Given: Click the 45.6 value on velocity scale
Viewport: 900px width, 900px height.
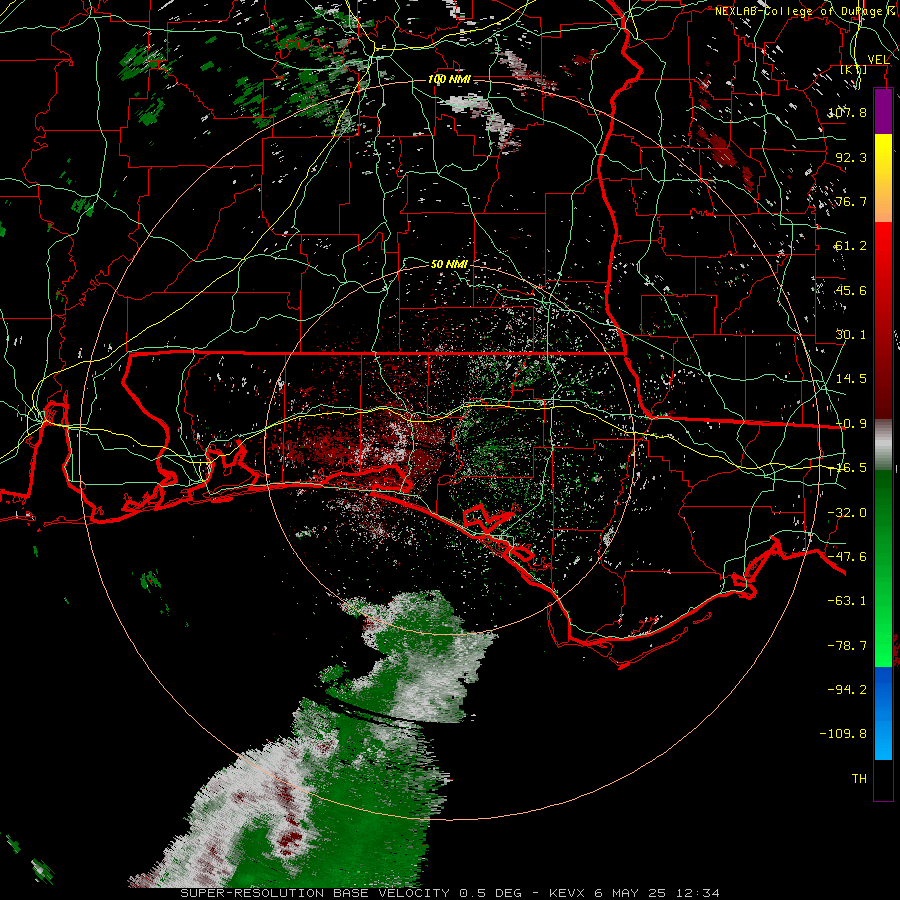Looking at the screenshot, I should [x=851, y=290].
